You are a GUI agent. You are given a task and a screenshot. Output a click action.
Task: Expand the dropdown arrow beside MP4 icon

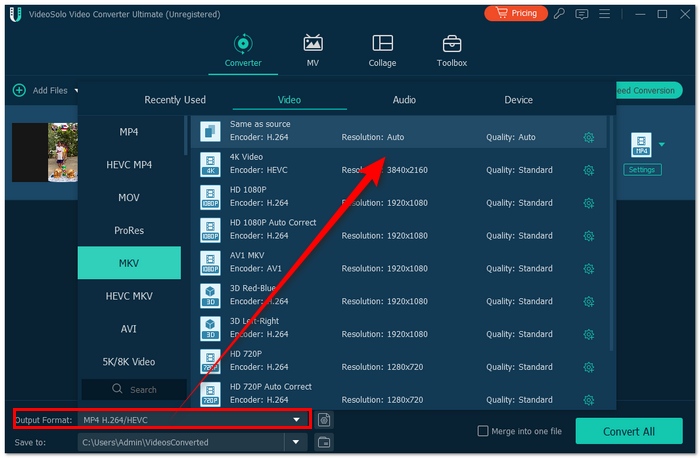662,144
